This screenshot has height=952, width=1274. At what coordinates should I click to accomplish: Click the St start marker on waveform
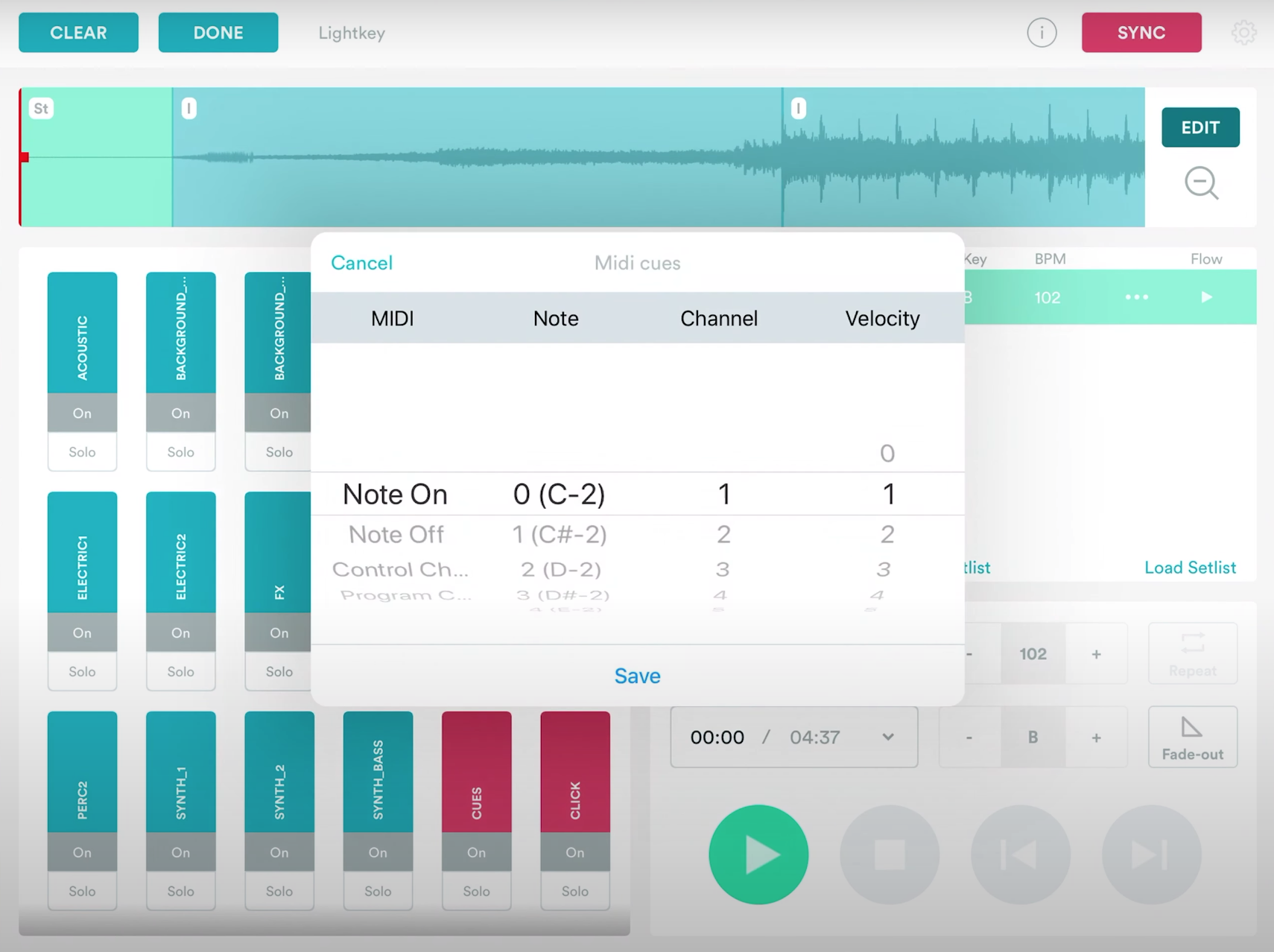[41, 109]
